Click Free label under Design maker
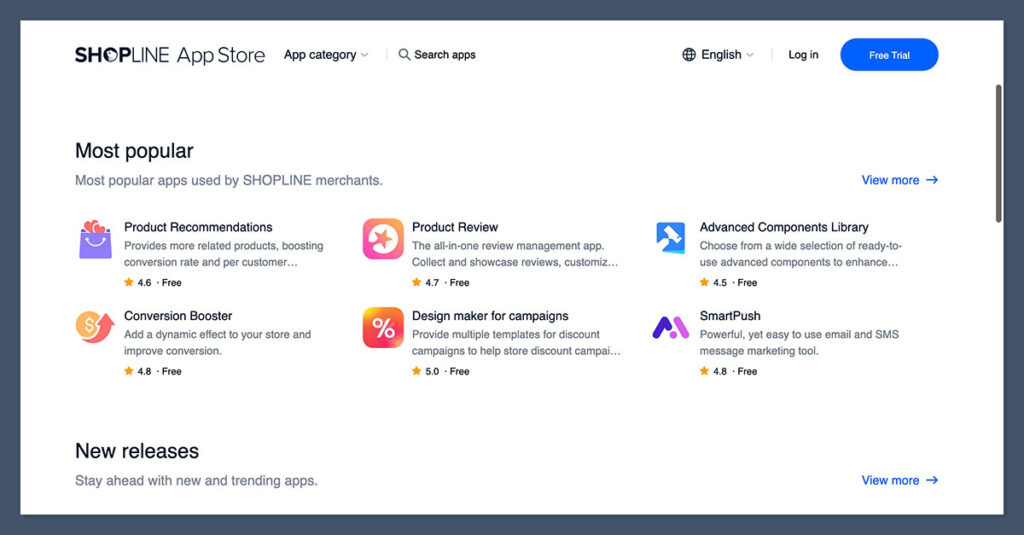 tap(459, 371)
